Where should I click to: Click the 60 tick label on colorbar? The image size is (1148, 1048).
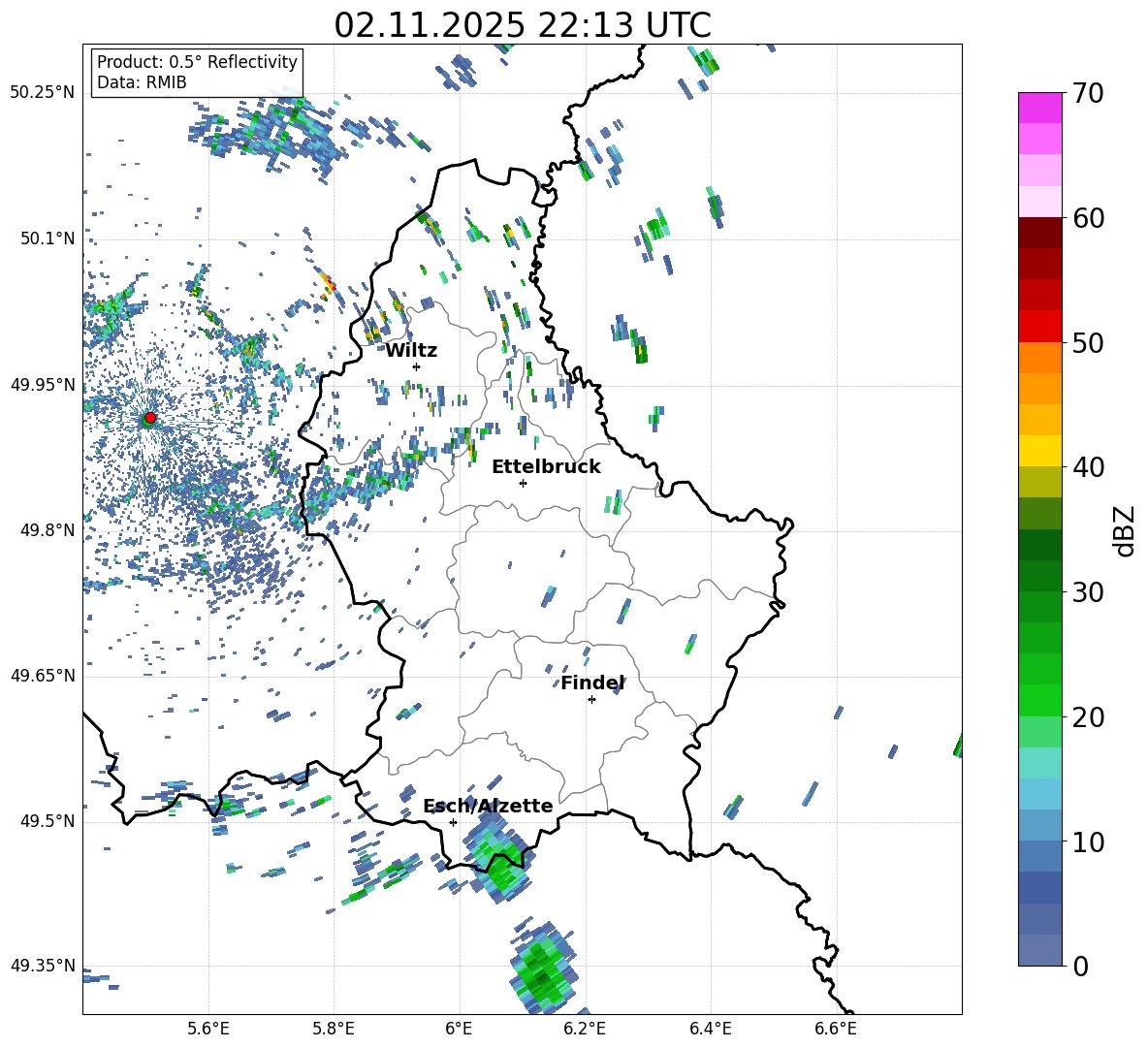(x=1090, y=218)
